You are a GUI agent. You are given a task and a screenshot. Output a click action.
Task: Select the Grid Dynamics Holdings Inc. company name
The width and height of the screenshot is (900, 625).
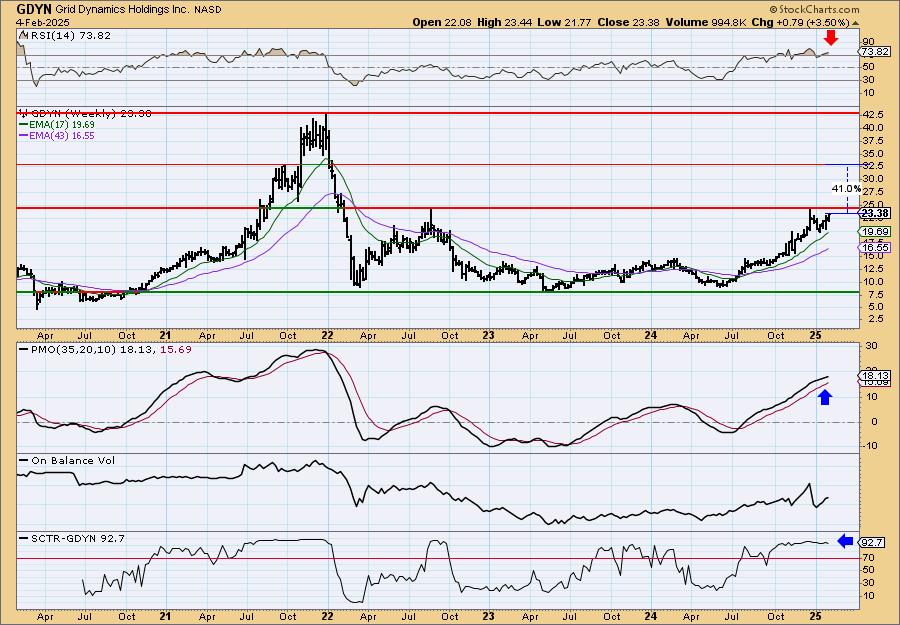tap(122, 10)
